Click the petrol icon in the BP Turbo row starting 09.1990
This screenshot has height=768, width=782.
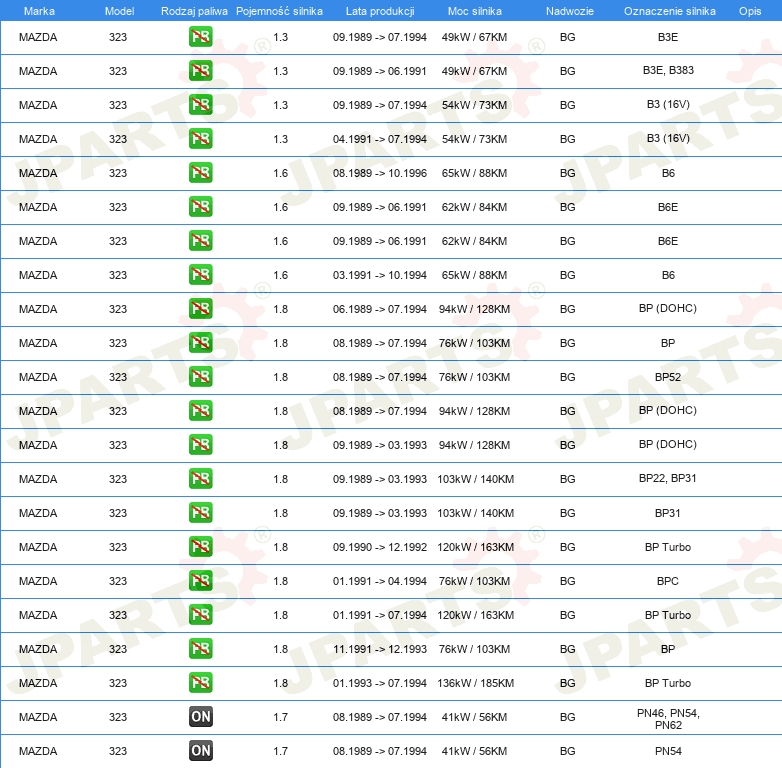point(200,547)
